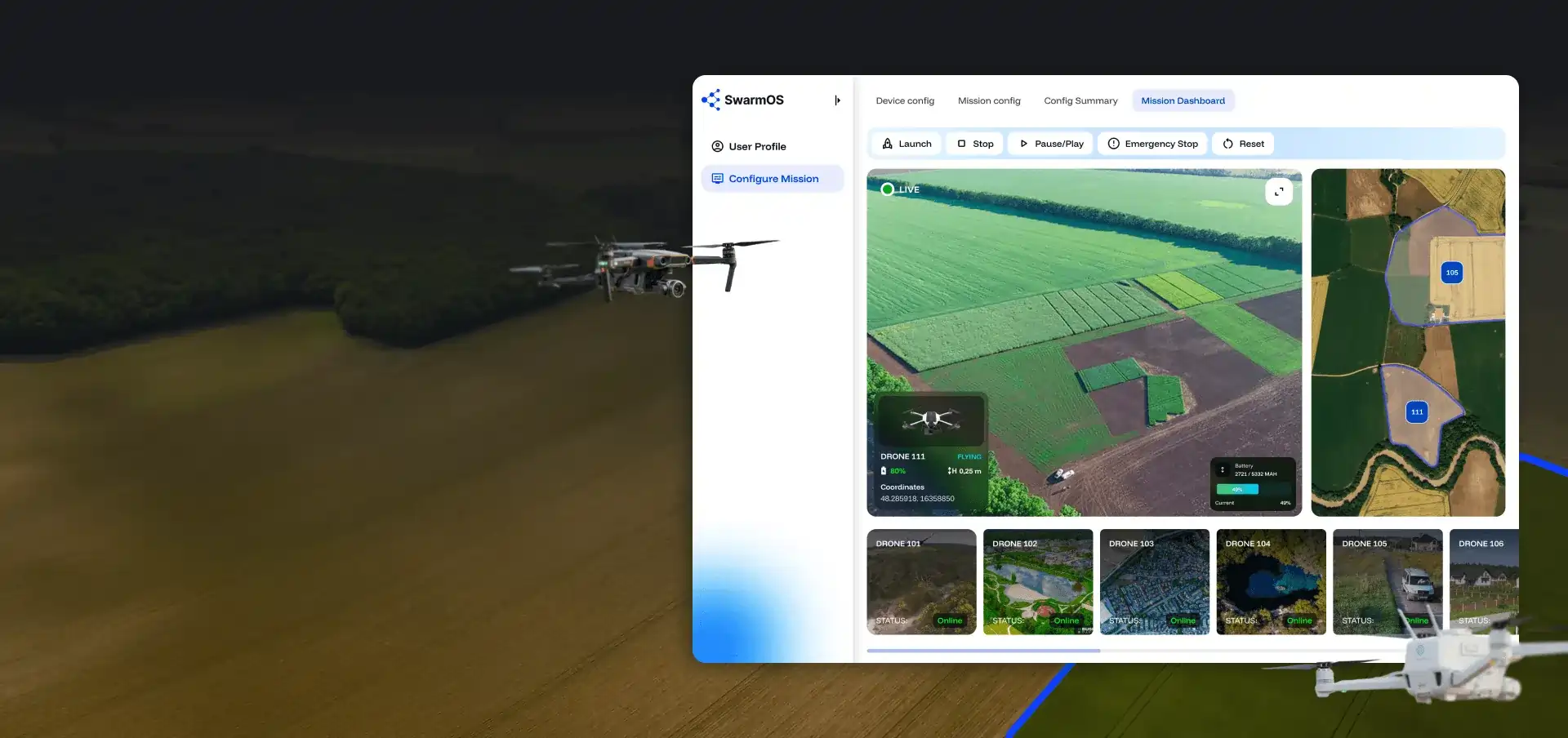Open the DRONE 103 feed thumbnail

pos(1155,582)
